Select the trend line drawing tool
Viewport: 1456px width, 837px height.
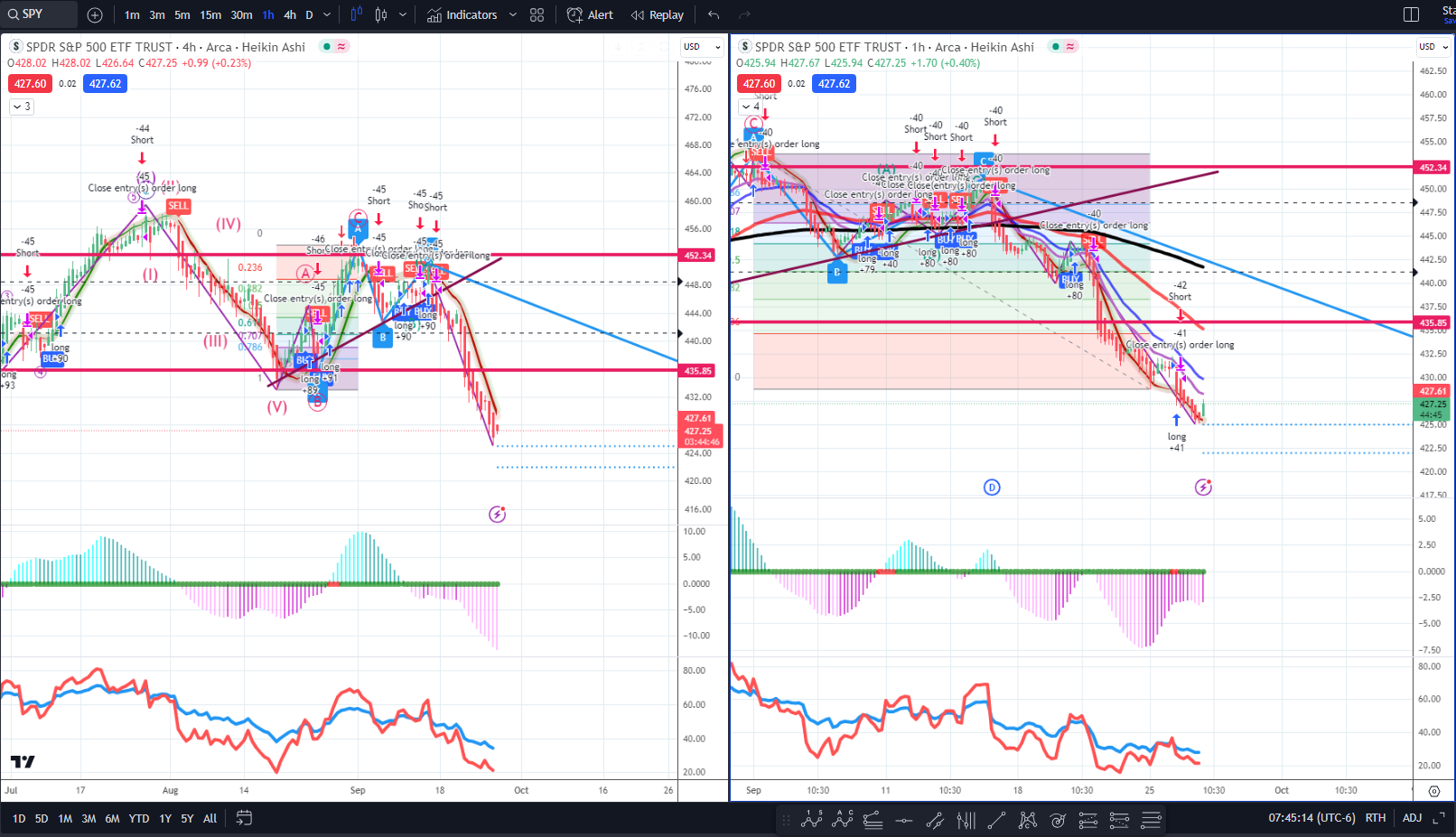997,820
